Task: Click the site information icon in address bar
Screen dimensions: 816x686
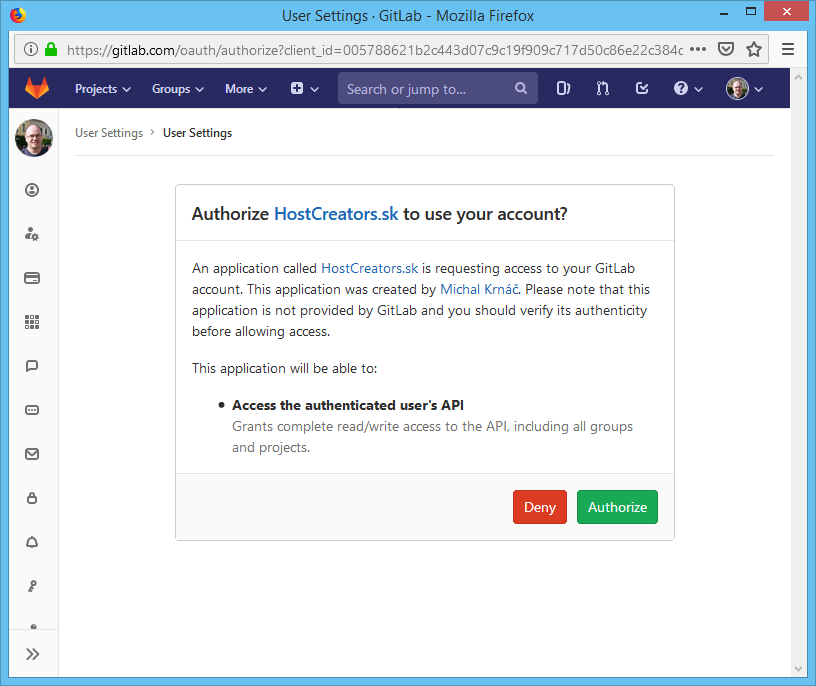Action: (x=31, y=49)
